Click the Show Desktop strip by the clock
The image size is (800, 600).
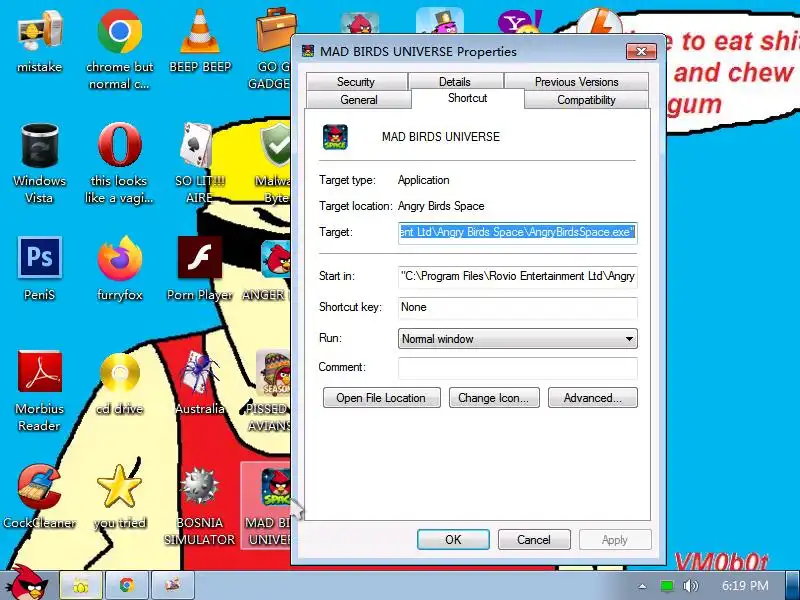pyautogui.click(x=792, y=585)
